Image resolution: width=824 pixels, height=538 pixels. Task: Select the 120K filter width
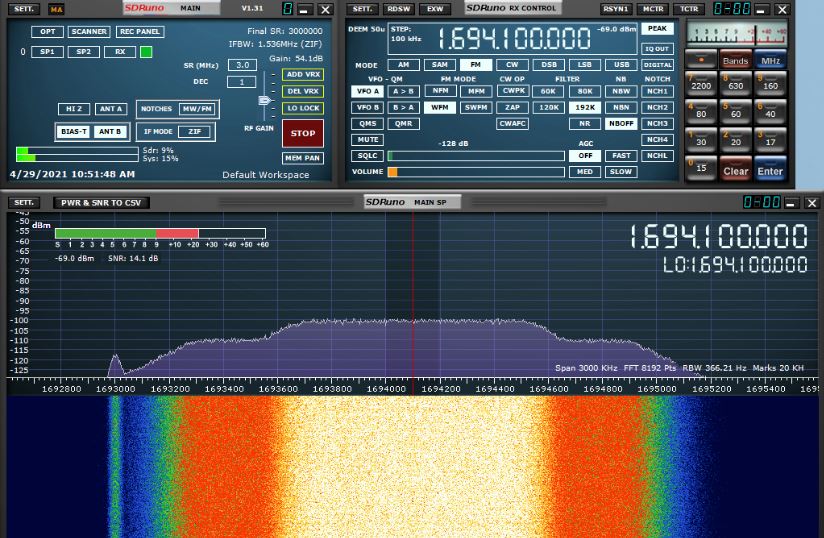tap(549, 107)
